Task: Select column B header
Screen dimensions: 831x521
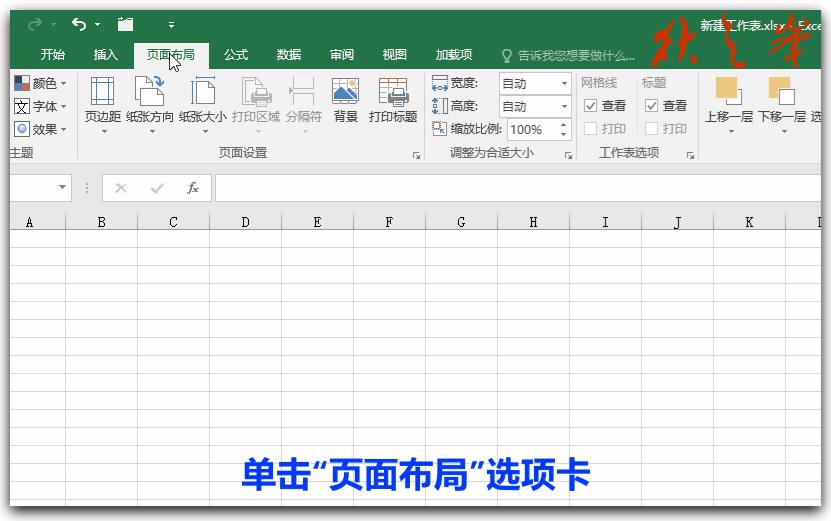Action: [101, 222]
